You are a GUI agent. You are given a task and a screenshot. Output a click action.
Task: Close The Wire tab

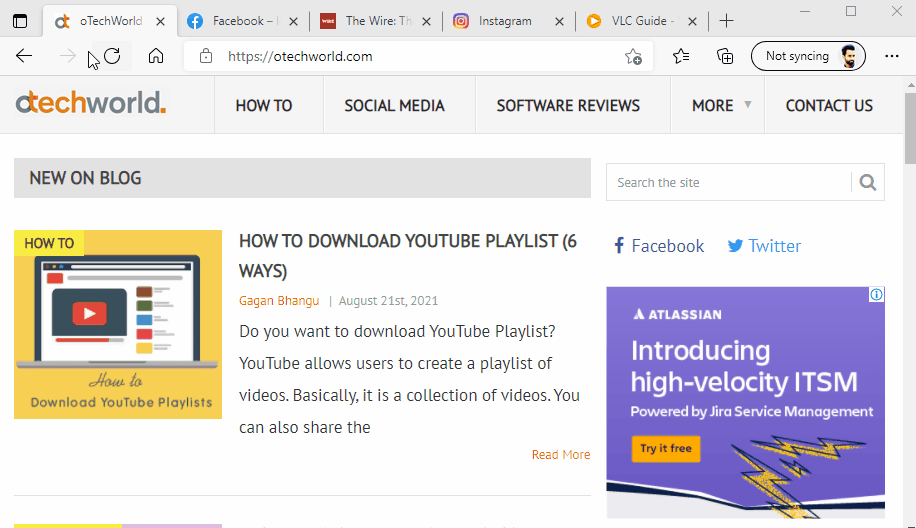click(426, 22)
